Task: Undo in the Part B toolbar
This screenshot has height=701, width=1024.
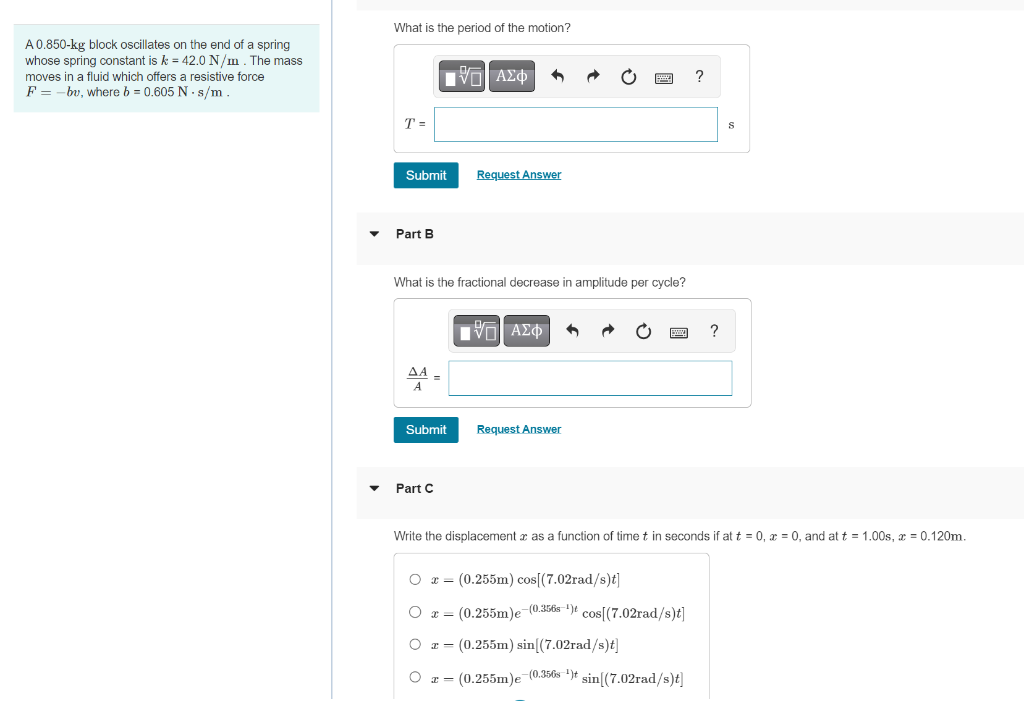Action: coord(572,331)
